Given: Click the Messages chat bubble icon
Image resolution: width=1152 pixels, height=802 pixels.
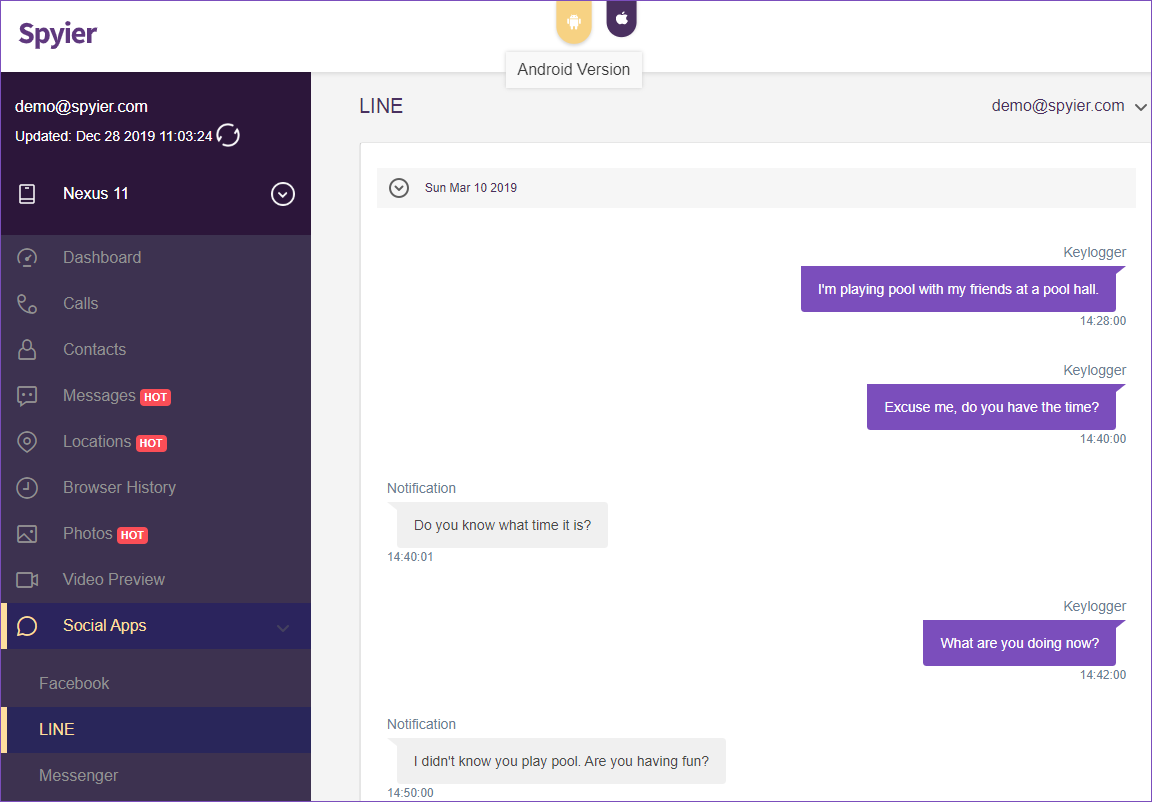Looking at the screenshot, I should click(x=27, y=396).
